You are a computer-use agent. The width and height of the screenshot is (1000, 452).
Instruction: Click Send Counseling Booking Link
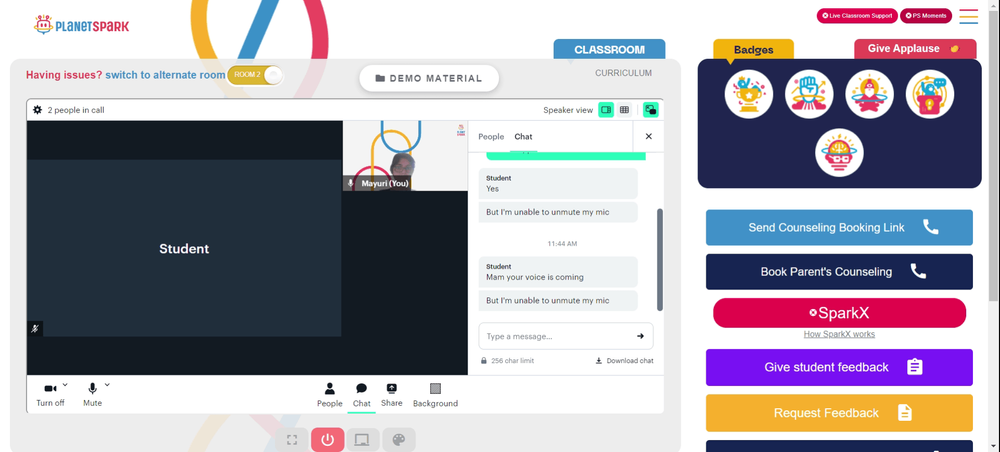click(x=839, y=228)
